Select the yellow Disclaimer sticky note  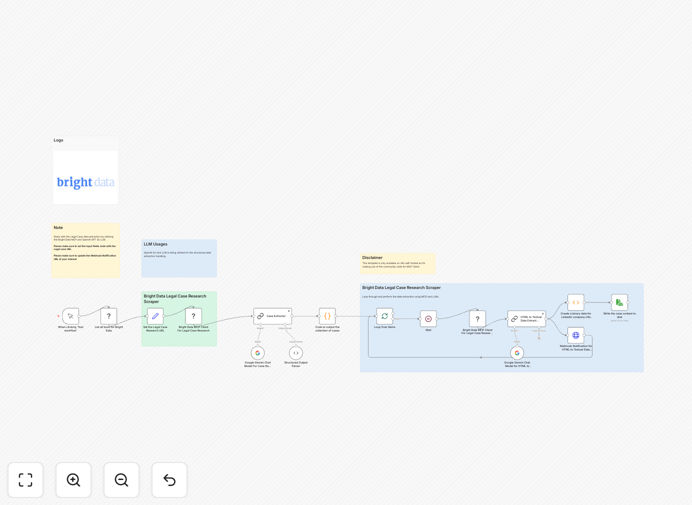pyautogui.click(x=398, y=264)
